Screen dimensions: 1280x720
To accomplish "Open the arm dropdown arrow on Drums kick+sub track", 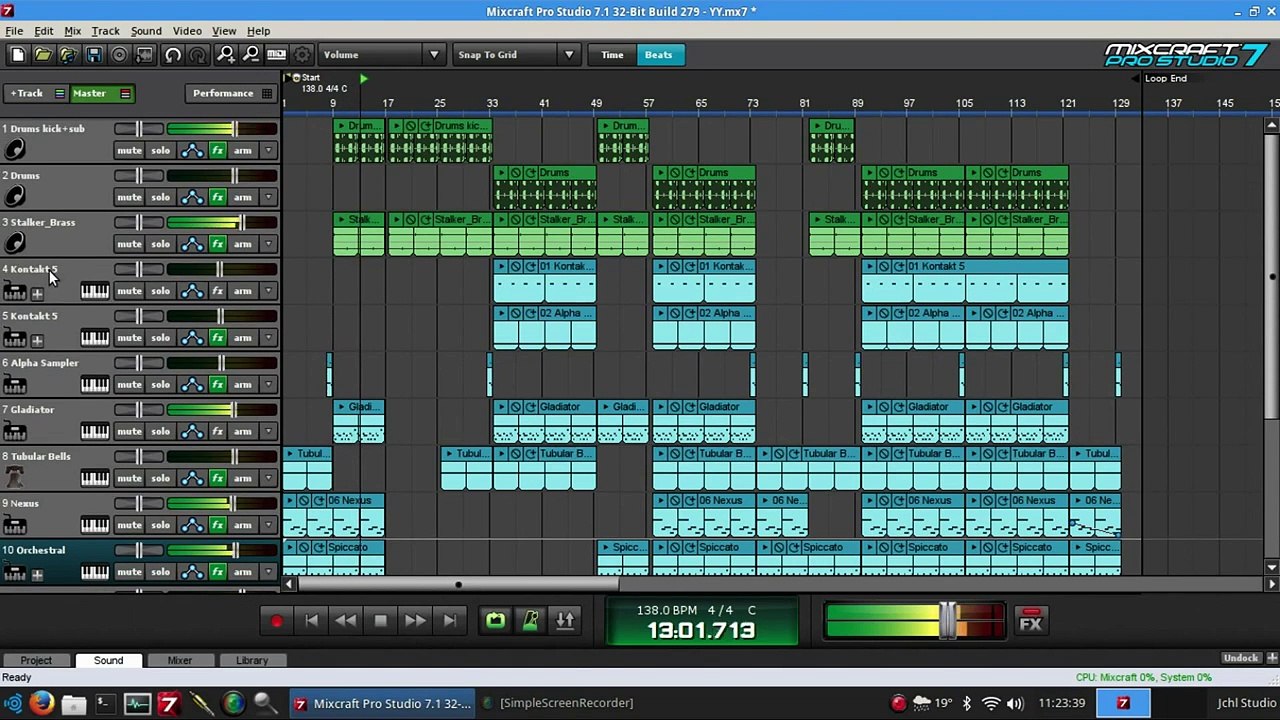I will (x=267, y=150).
